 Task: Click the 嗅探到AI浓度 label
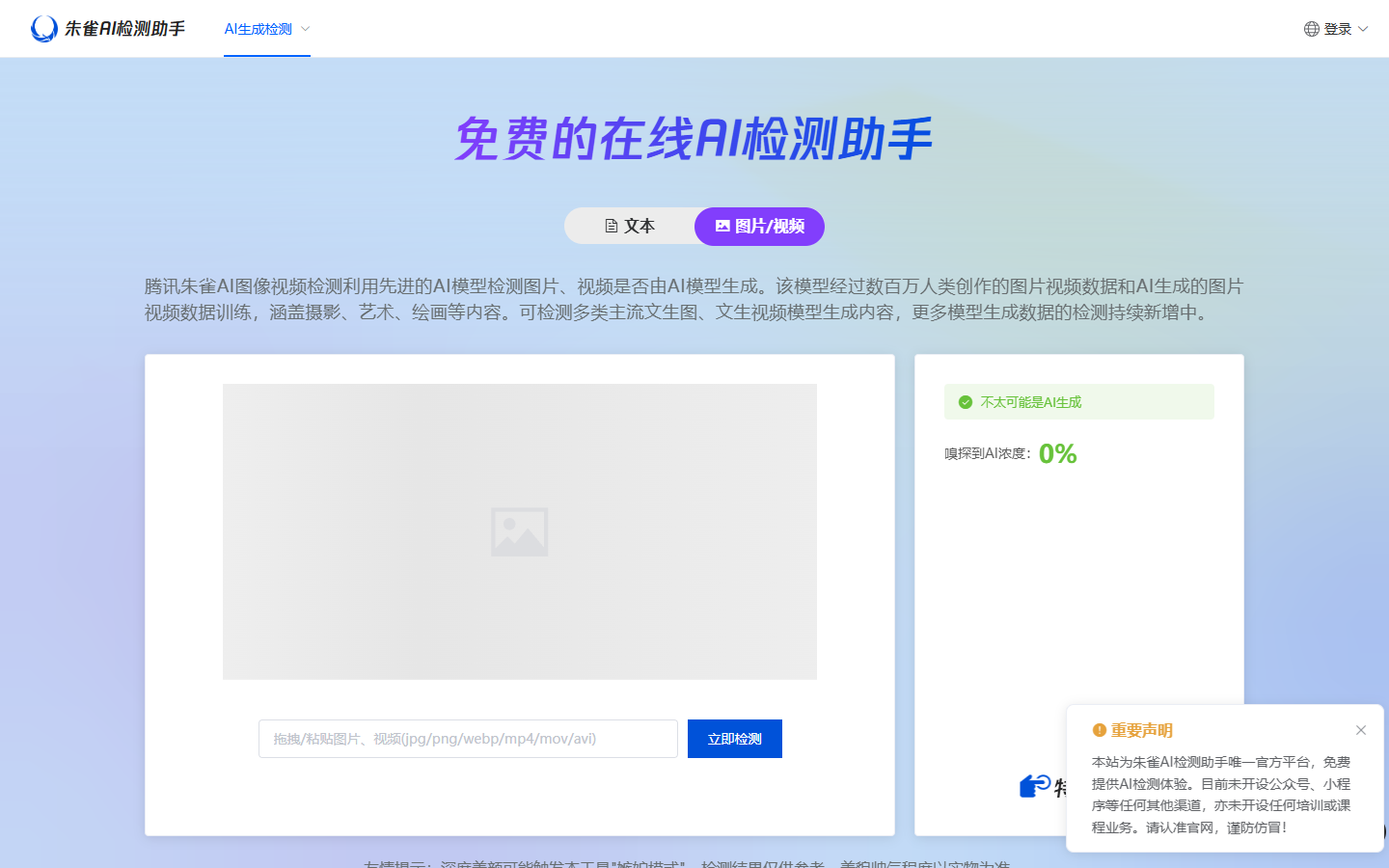988,453
